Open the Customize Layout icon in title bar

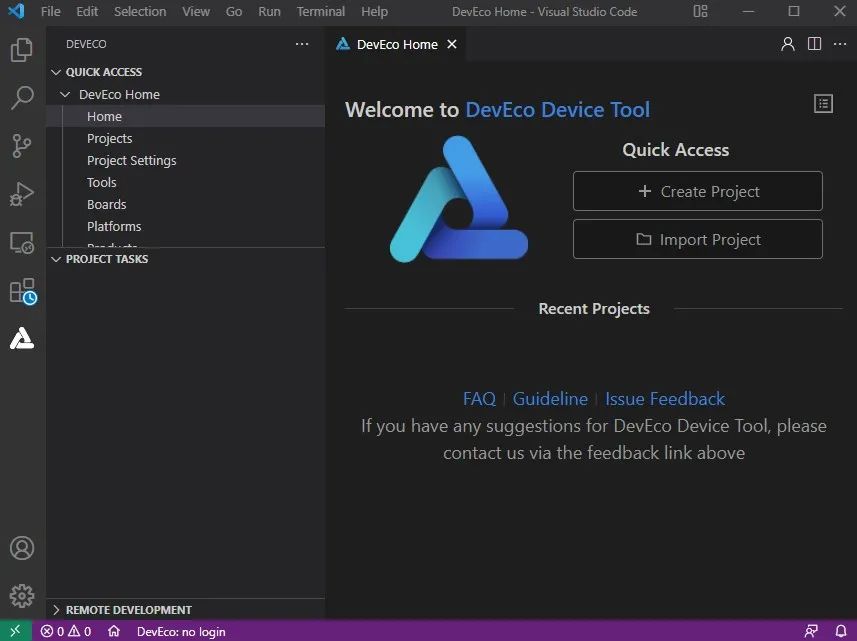click(701, 11)
